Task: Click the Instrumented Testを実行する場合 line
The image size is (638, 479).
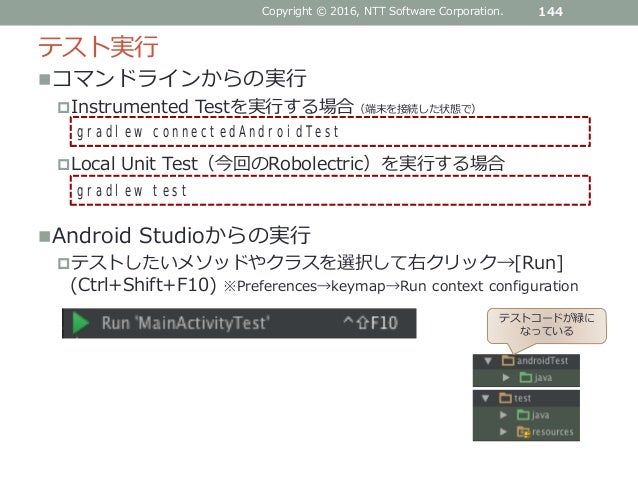Action: (212, 107)
